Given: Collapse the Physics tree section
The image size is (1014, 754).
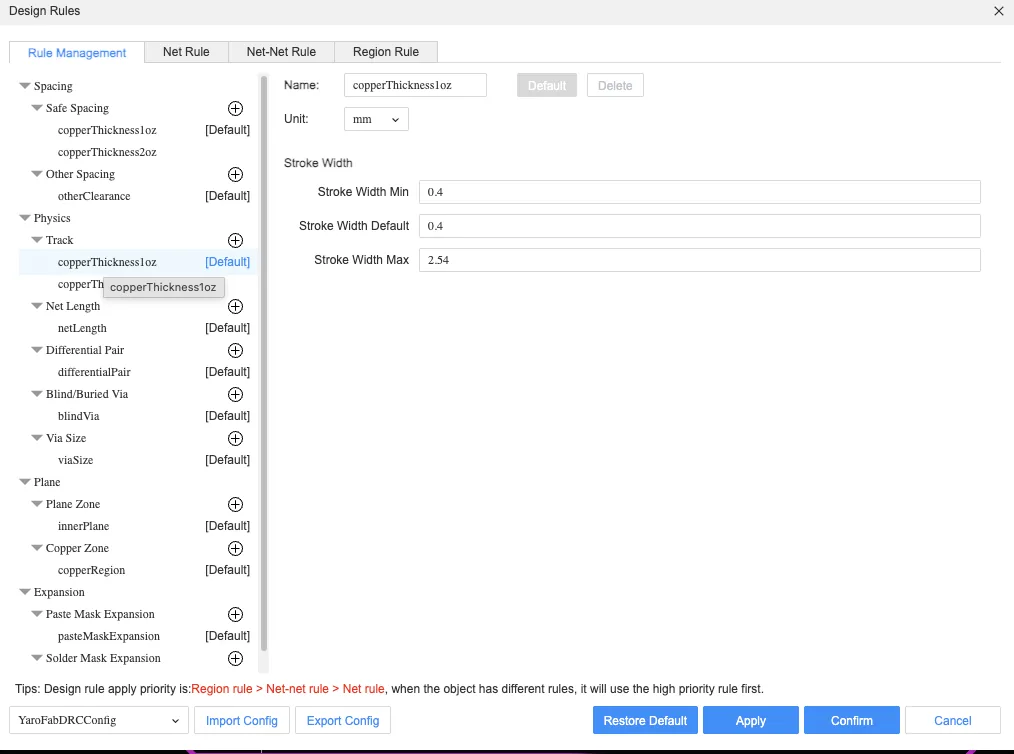Looking at the screenshot, I should pyautogui.click(x=24, y=218).
